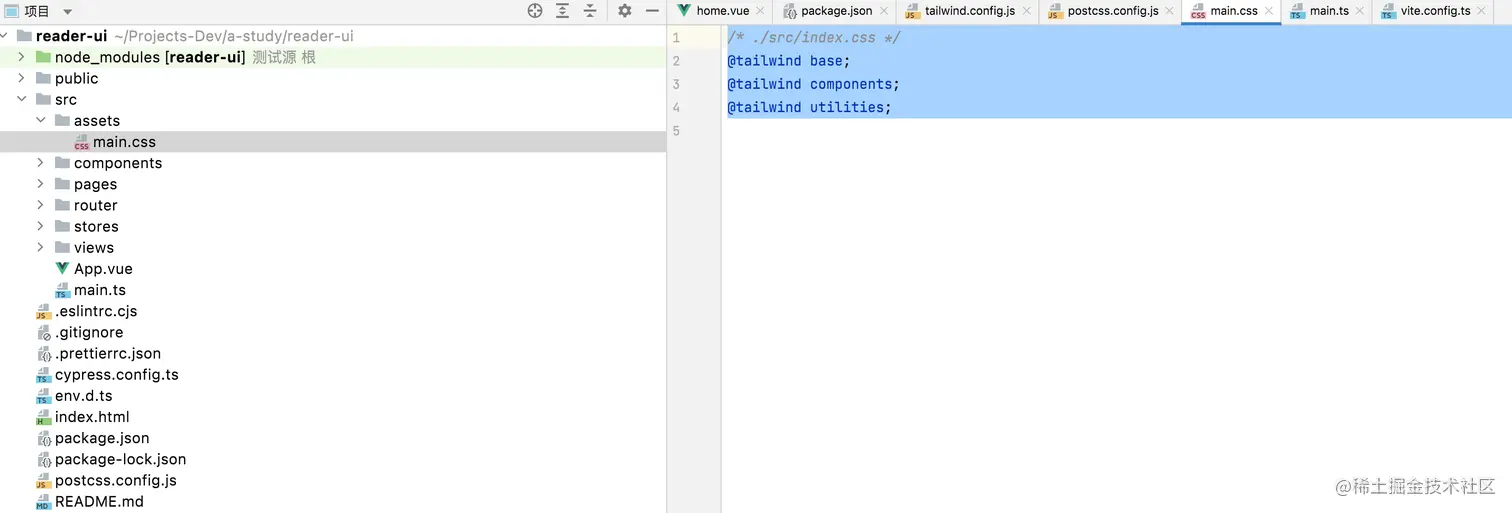Click the Markdown icon beside README.md
1512x513 pixels.
coord(43,502)
